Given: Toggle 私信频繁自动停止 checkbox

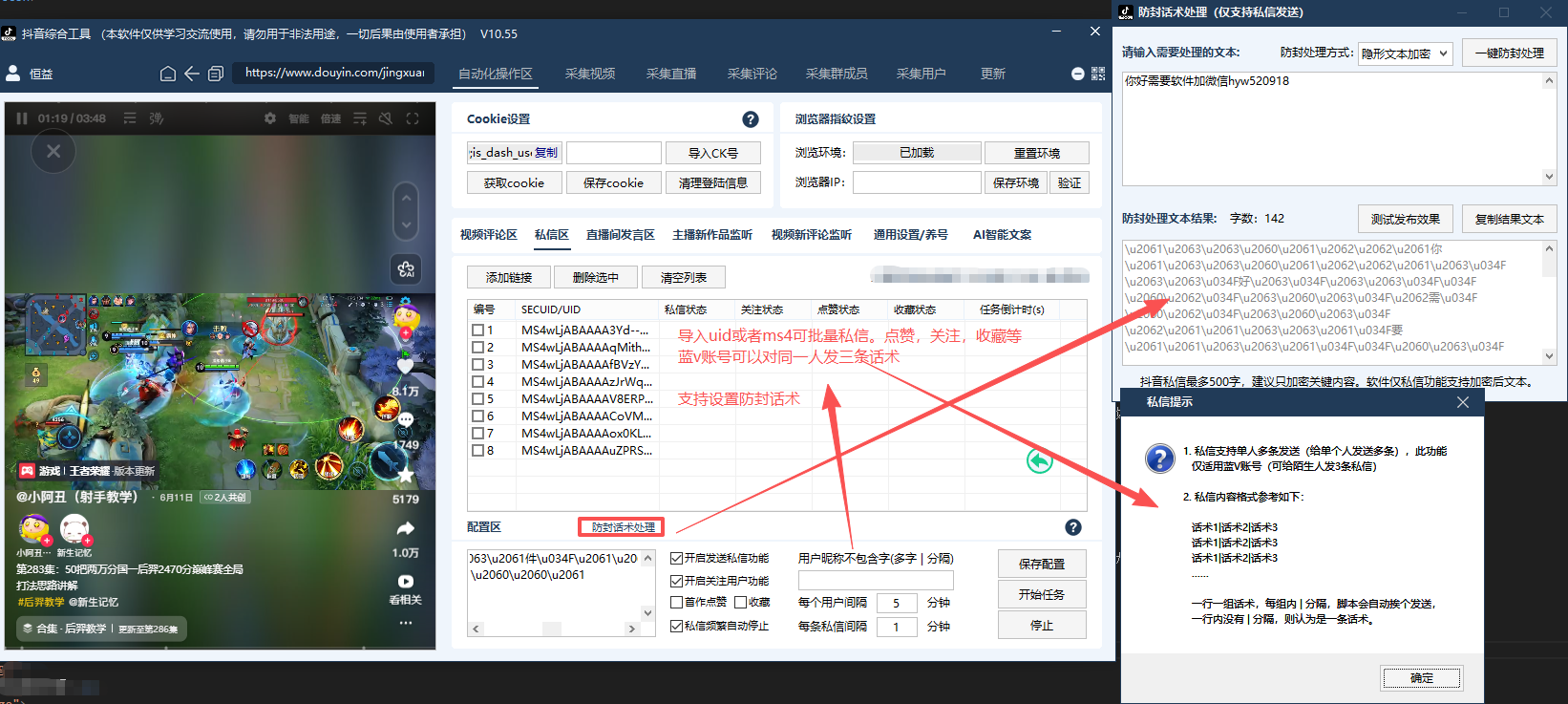Looking at the screenshot, I should pos(676,626).
